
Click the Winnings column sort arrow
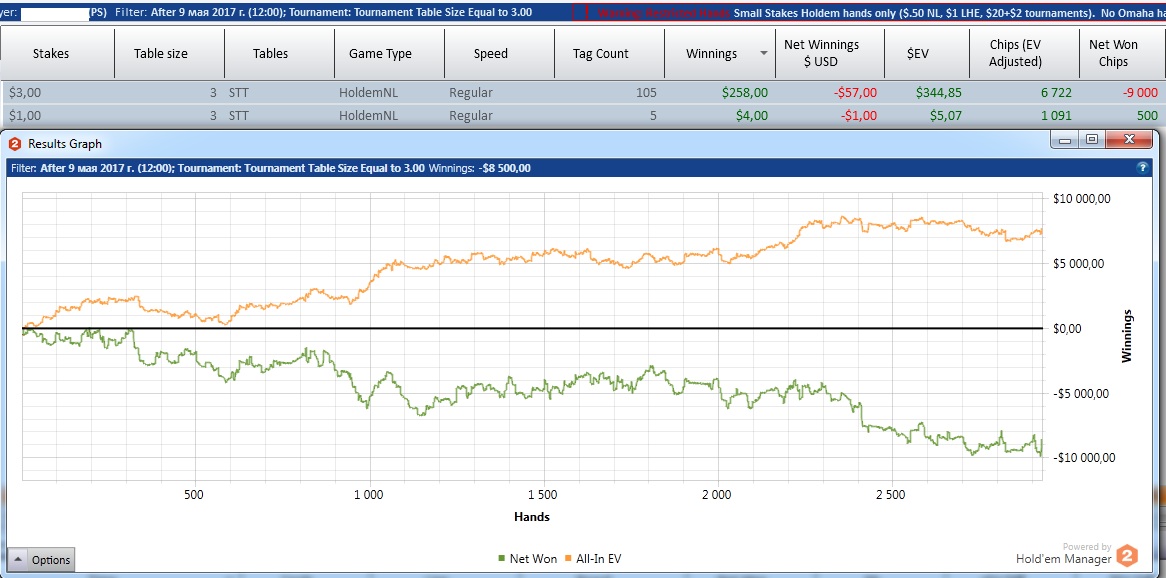coord(764,54)
